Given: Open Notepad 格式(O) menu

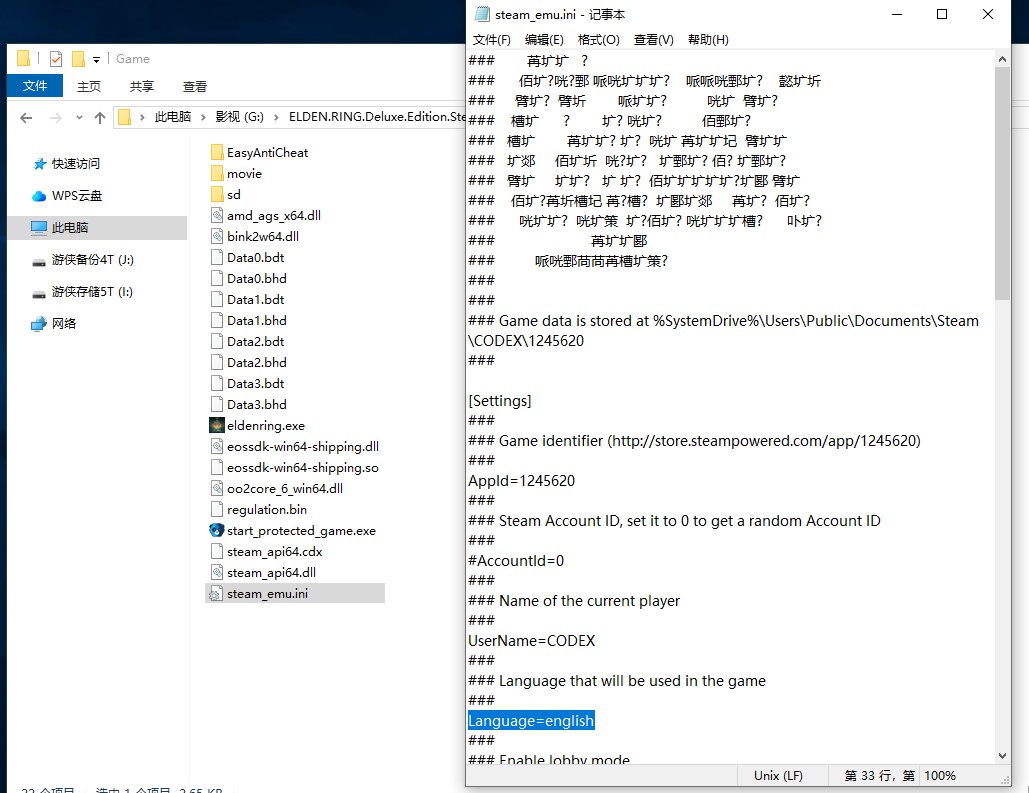Looking at the screenshot, I should coord(598,39).
